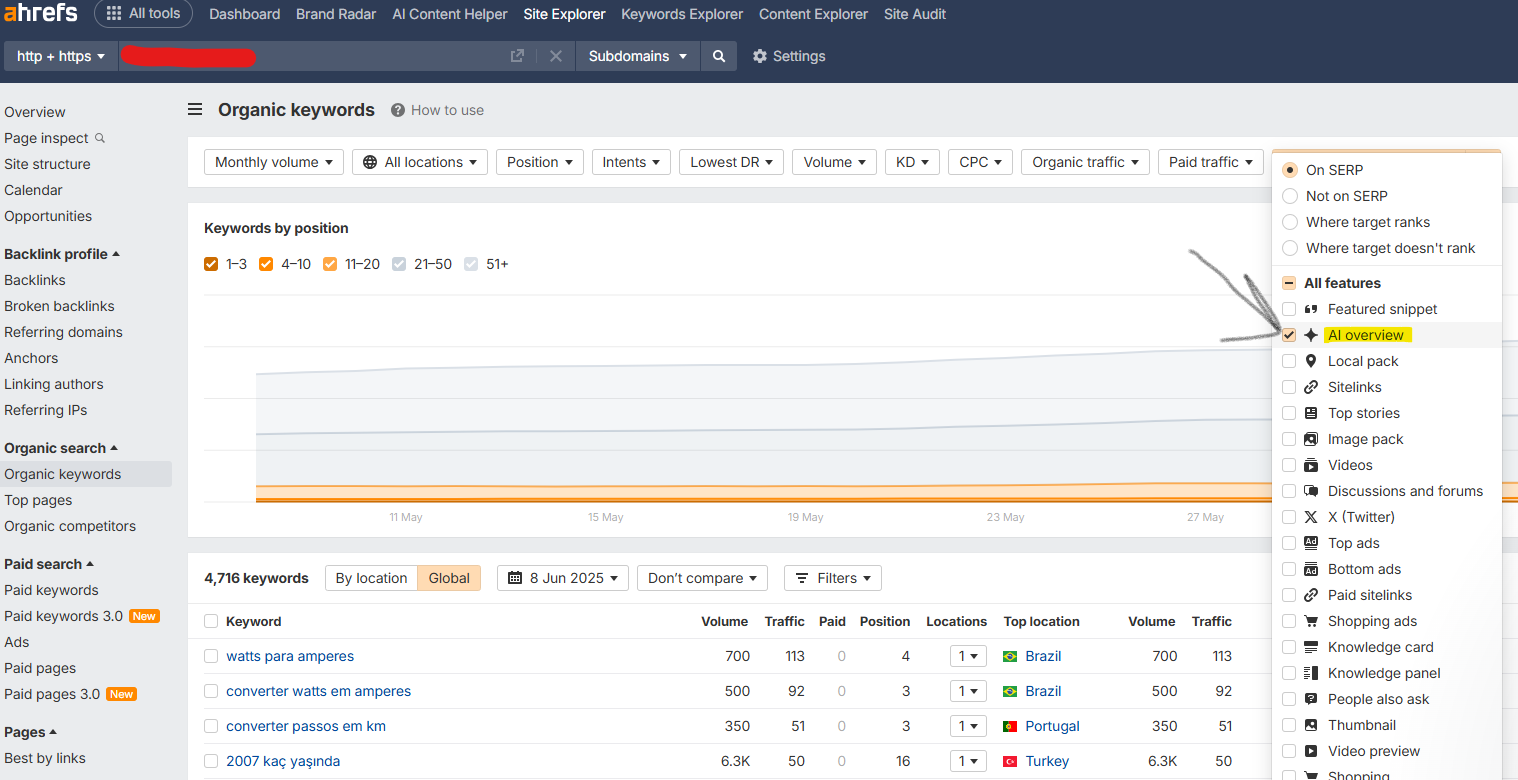Viewport: 1518px width, 780px height.
Task: Click the Ahrefs logo
Action: (39, 14)
